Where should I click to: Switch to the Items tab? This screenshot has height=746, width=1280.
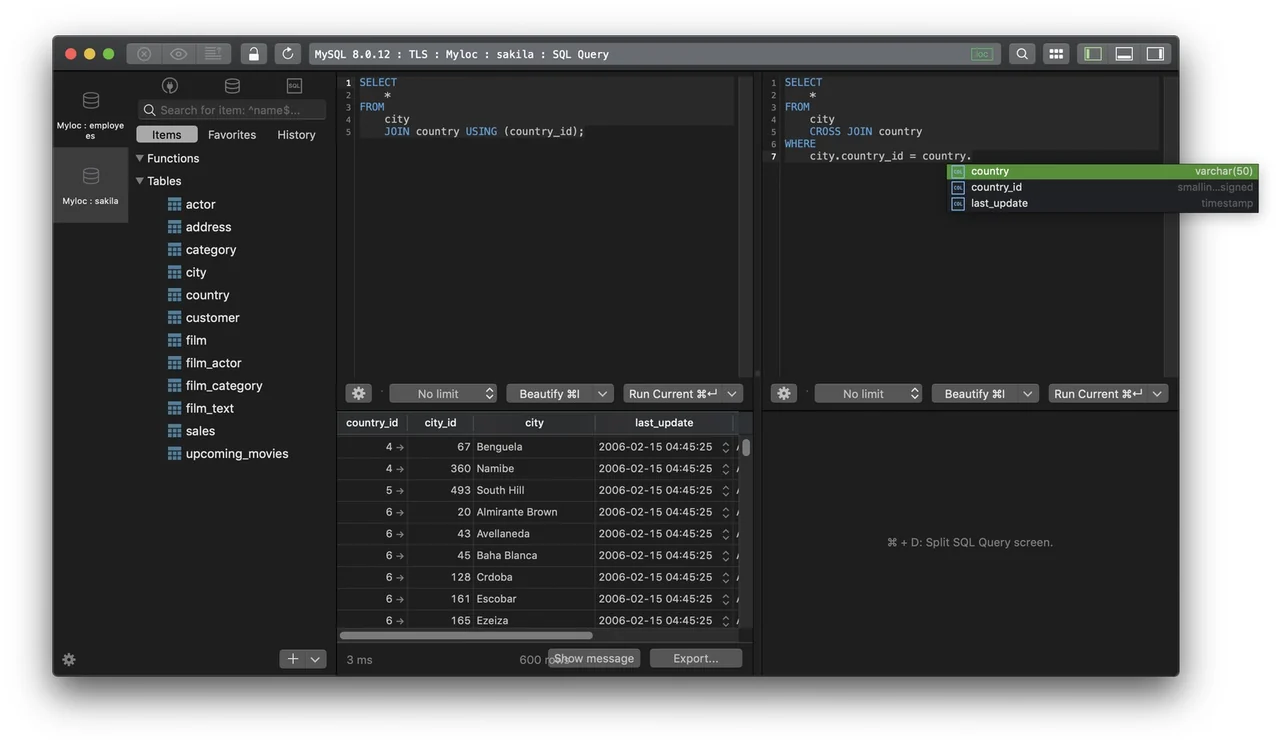point(167,135)
